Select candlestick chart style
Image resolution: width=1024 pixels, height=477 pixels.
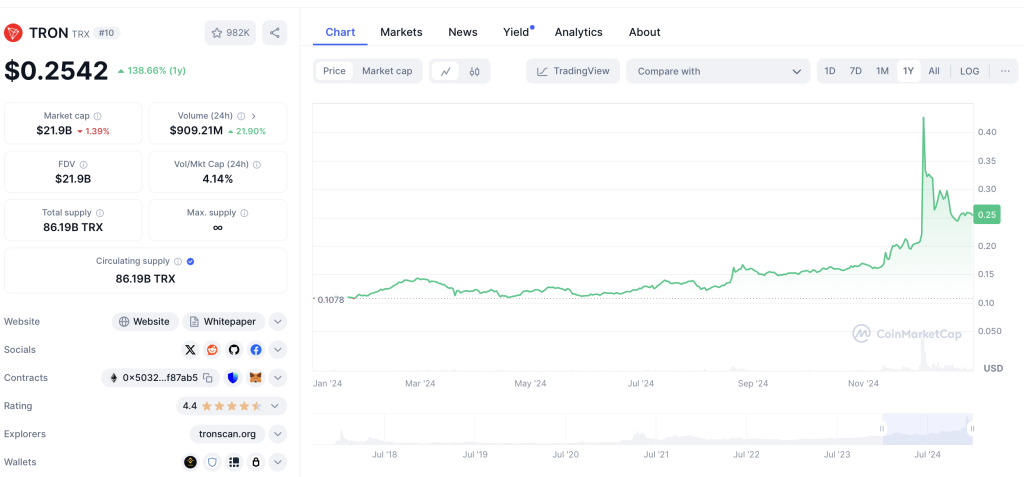point(475,71)
